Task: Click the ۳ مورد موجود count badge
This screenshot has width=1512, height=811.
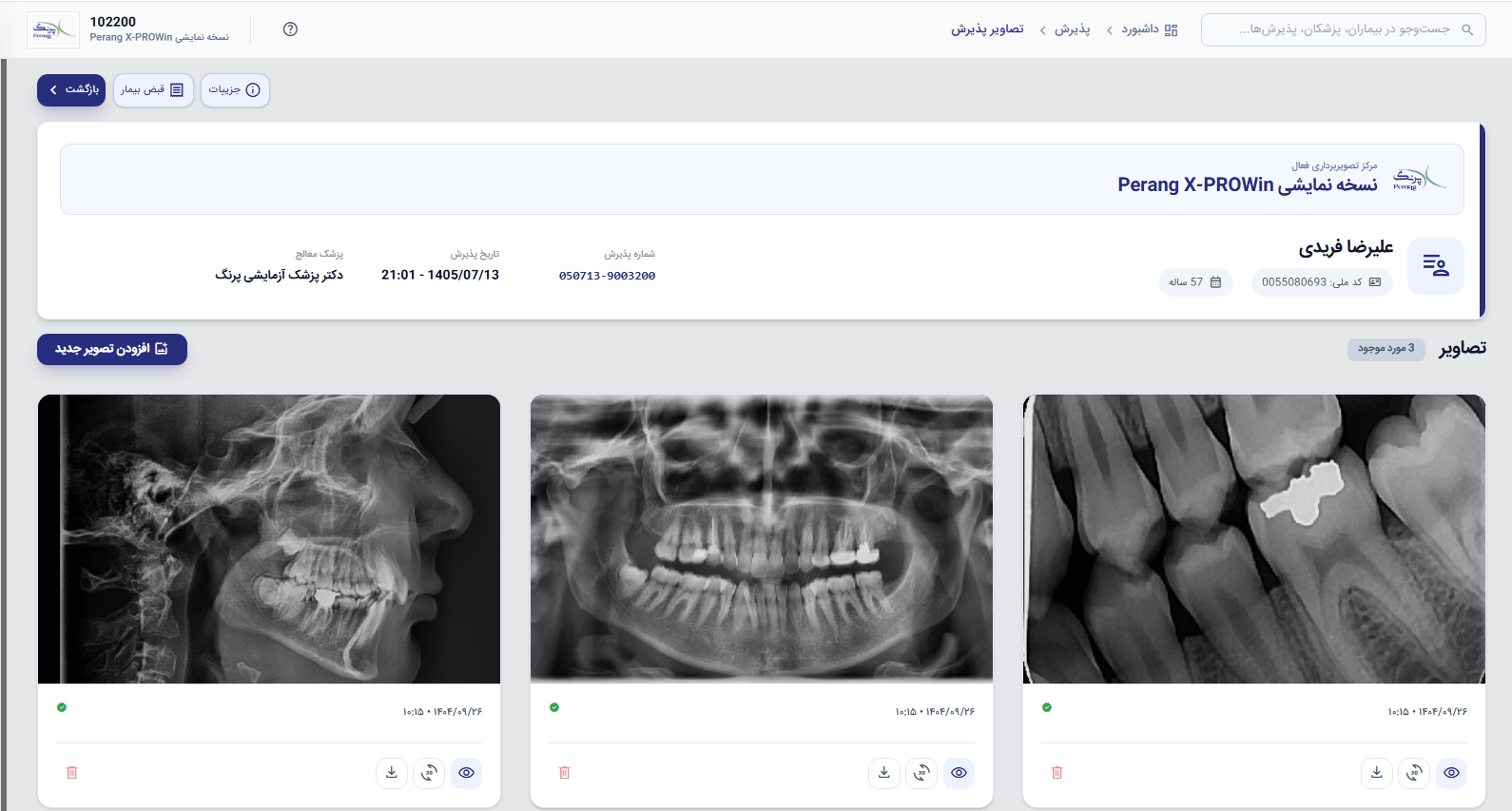Action: tap(1386, 349)
